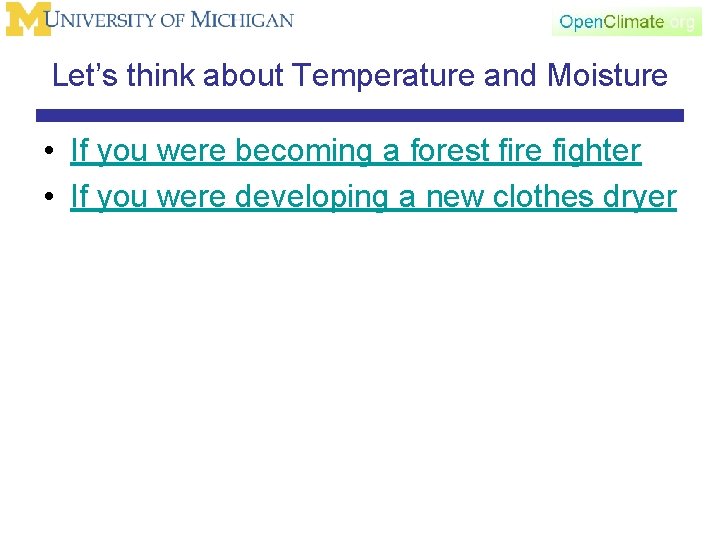Click the slide title about Temperature and Moisture
The height and width of the screenshot is (540, 720).
point(359,75)
